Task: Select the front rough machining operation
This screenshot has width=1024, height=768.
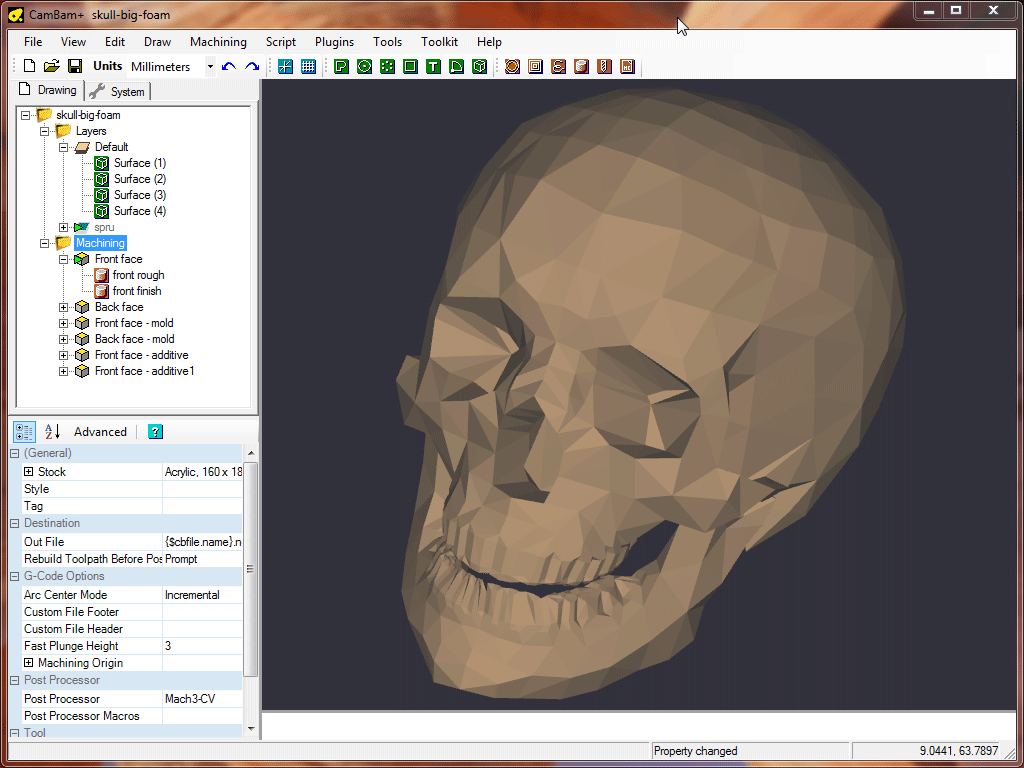Action: pyautogui.click(x=138, y=275)
